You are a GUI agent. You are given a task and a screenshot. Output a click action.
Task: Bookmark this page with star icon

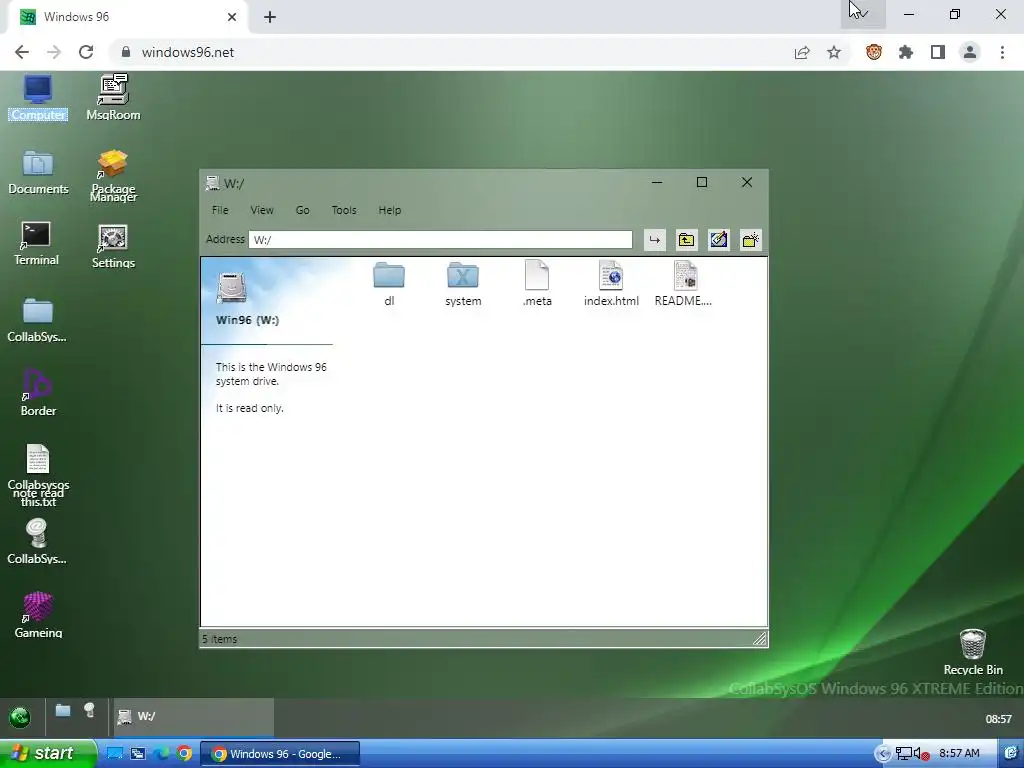coord(834,52)
